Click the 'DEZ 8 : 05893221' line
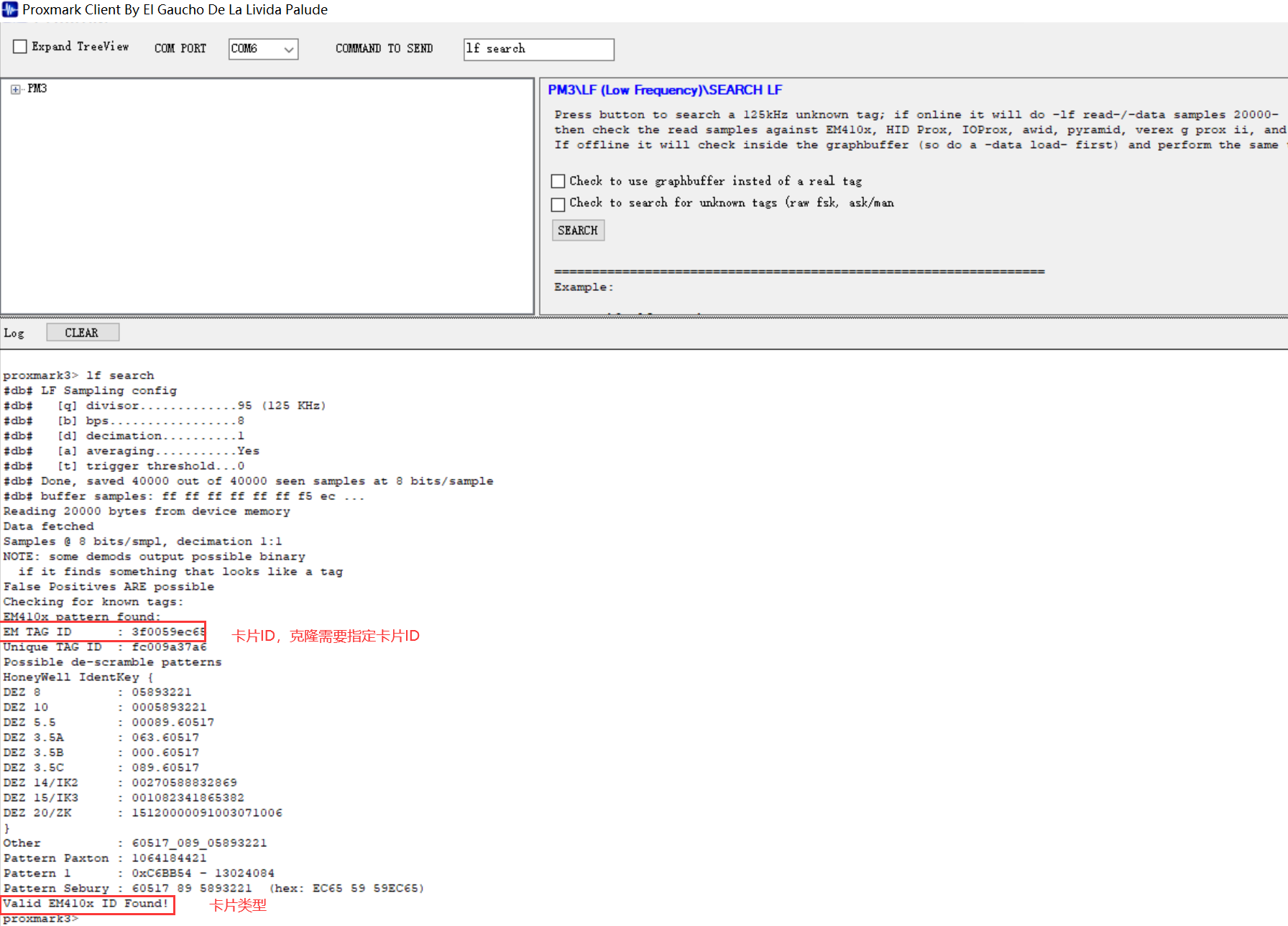 click(97, 693)
